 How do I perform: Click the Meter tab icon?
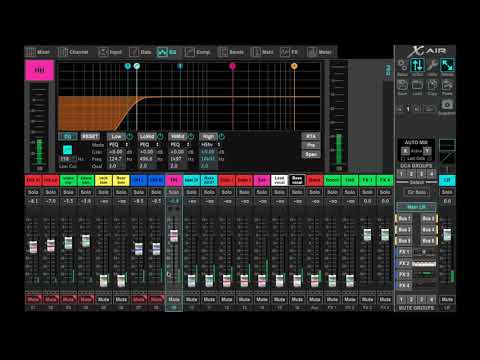tap(312, 52)
